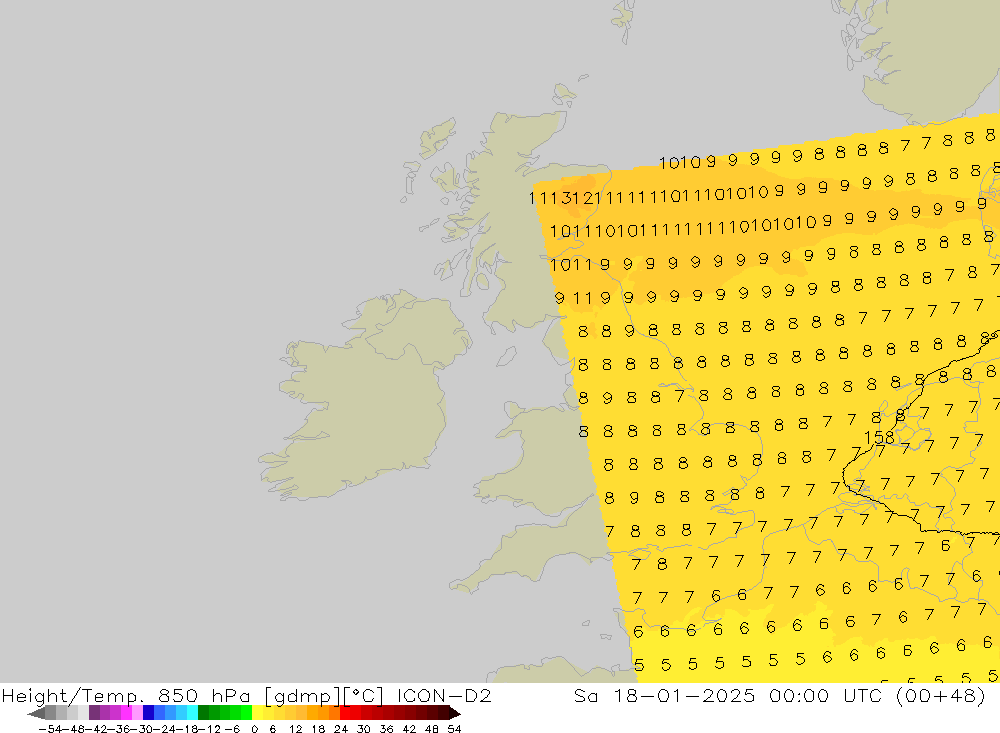1000x733 pixels.
Task: Click the "18" legend scale label
Action: click(x=318, y=729)
